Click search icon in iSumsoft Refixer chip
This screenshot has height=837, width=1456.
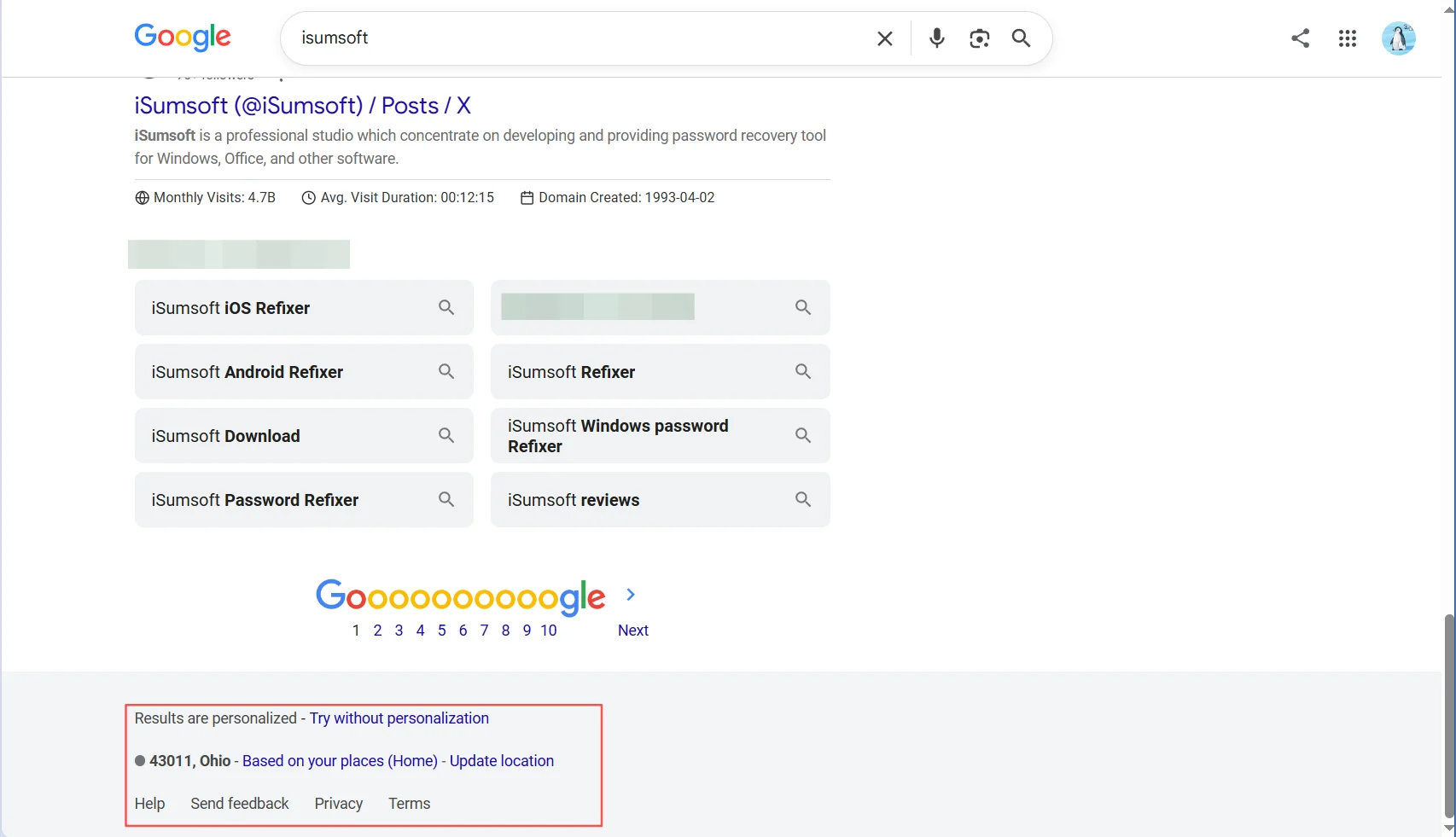point(803,371)
